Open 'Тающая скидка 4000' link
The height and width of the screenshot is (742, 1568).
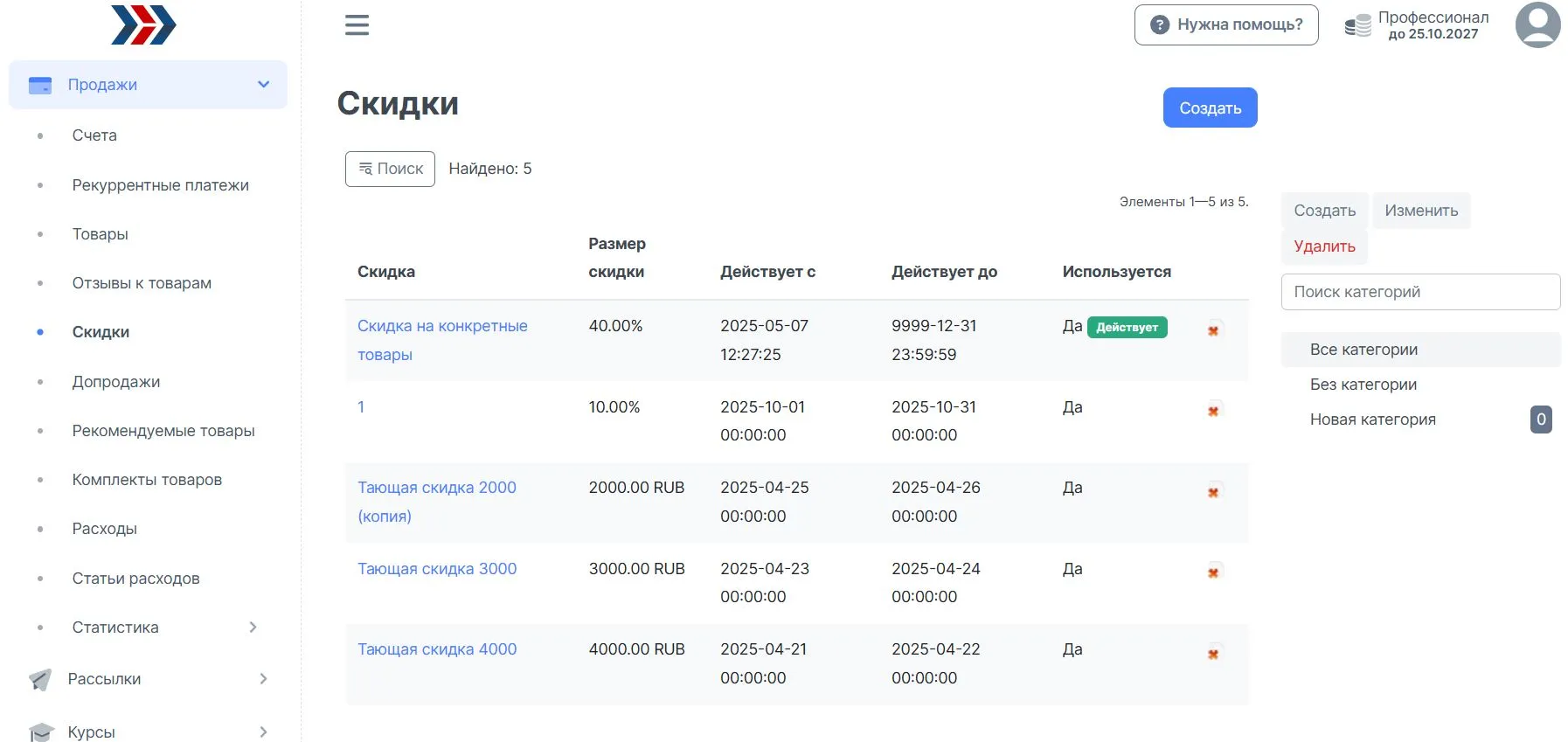[x=437, y=649]
